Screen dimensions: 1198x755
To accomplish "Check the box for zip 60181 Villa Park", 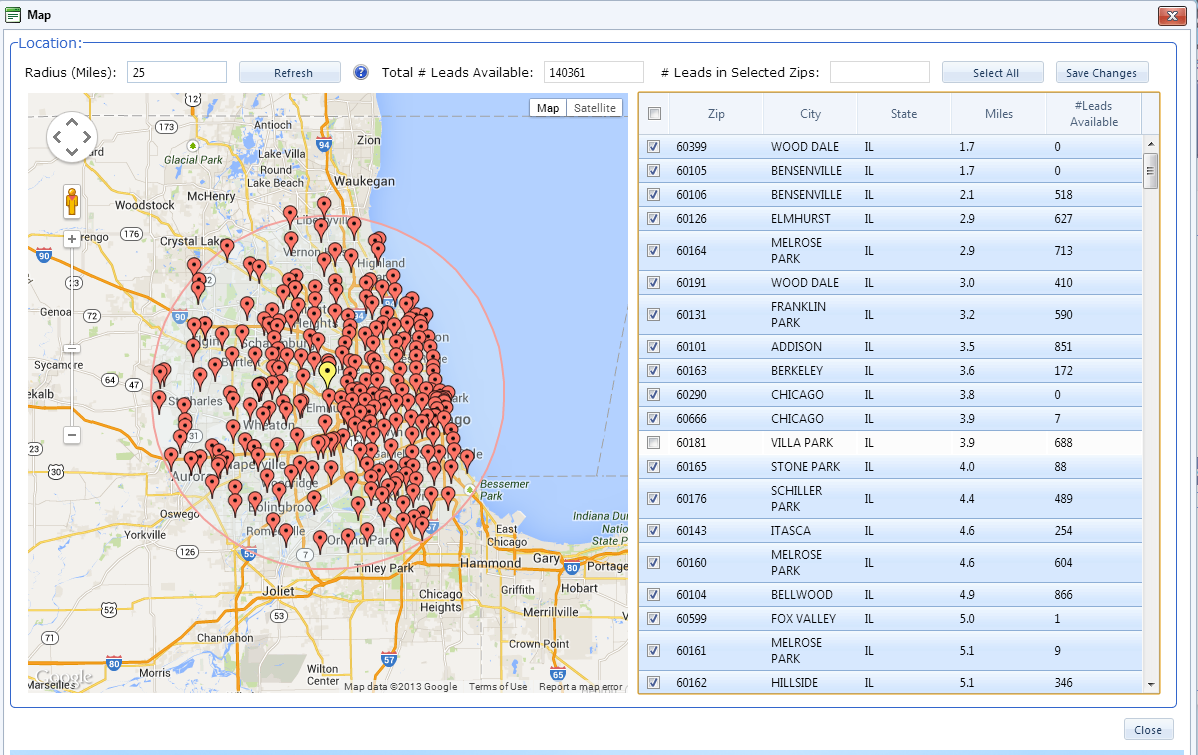I will [x=653, y=443].
